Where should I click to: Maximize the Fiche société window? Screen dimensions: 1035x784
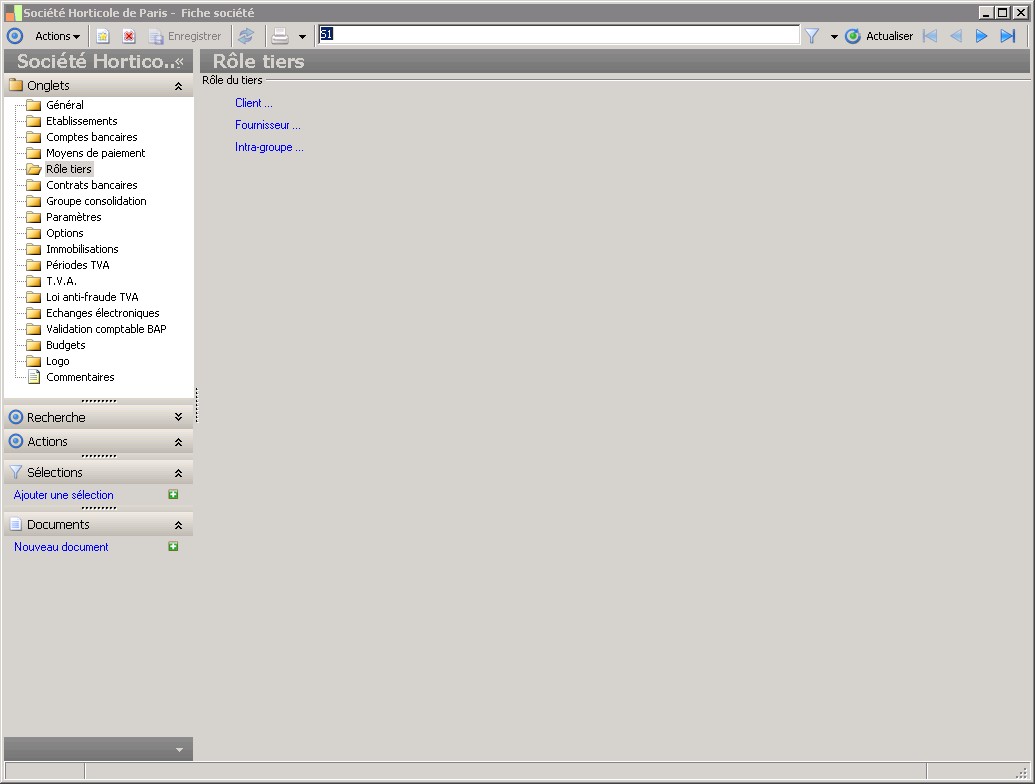(1003, 13)
